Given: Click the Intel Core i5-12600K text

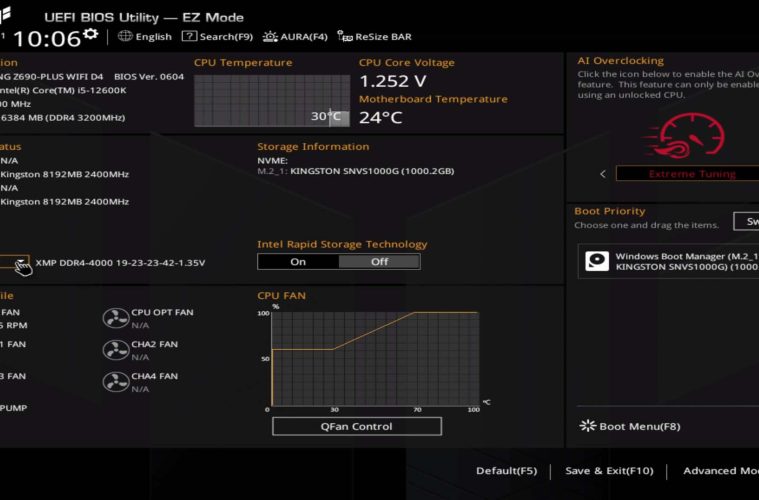Looking at the screenshot, I should 63,90.
